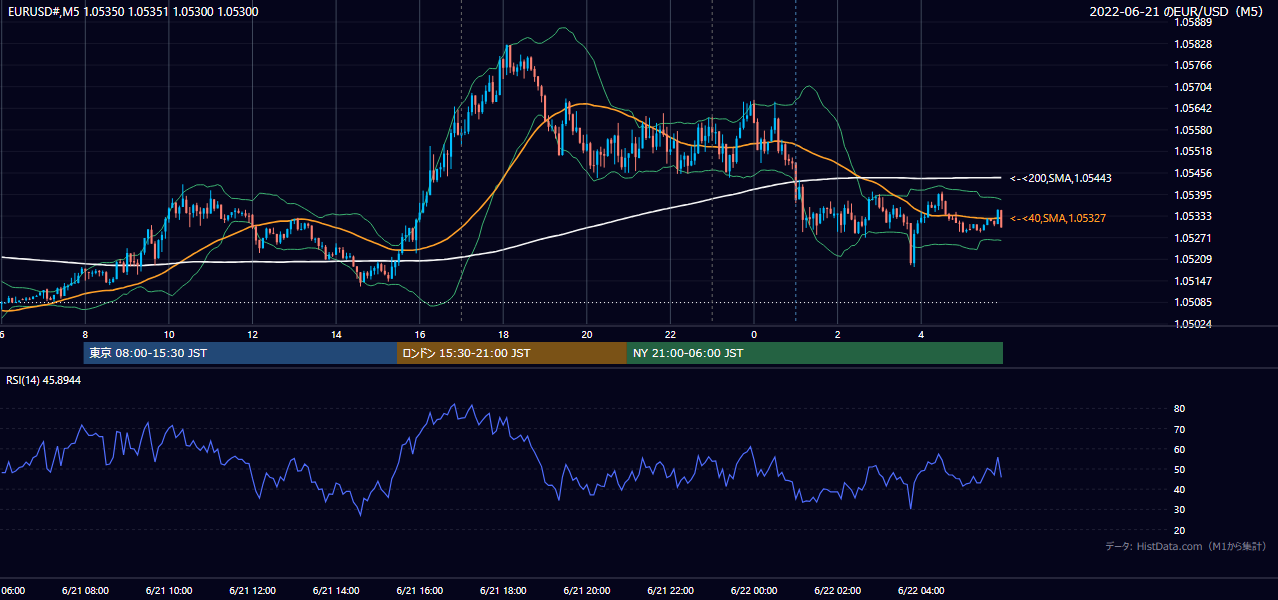Click the 6/21 20:00 date label
Viewport: 1278px width, 600px height.
click(587, 591)
